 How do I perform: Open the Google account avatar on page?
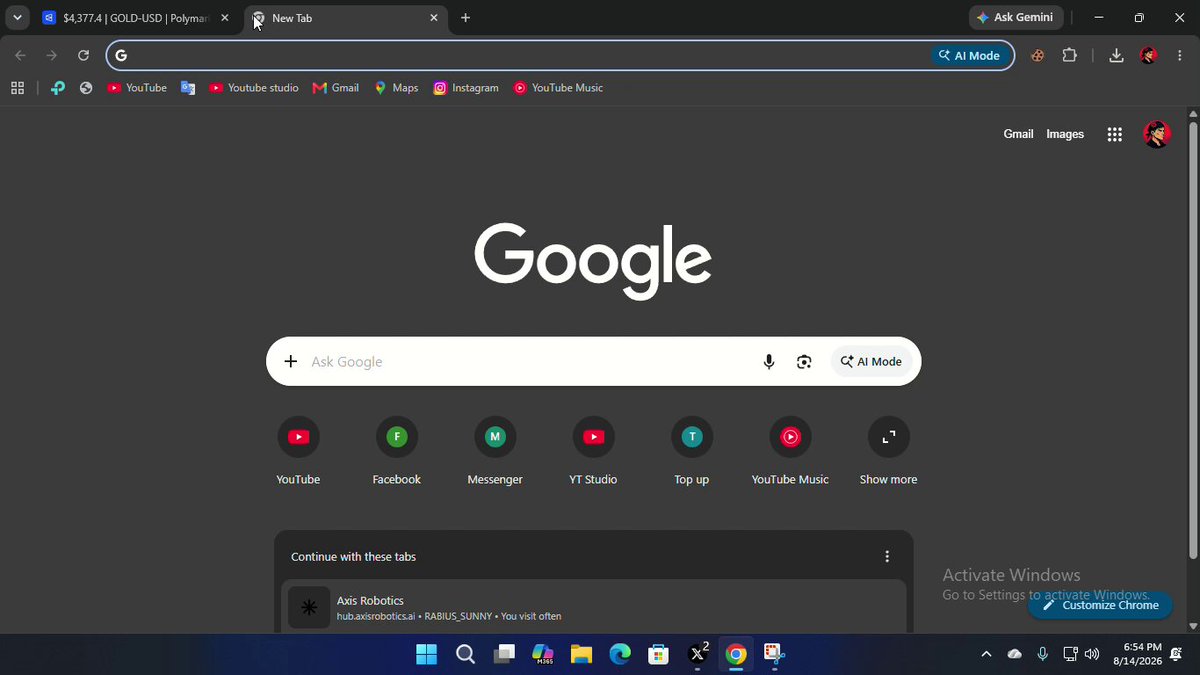pos(1157,134)
